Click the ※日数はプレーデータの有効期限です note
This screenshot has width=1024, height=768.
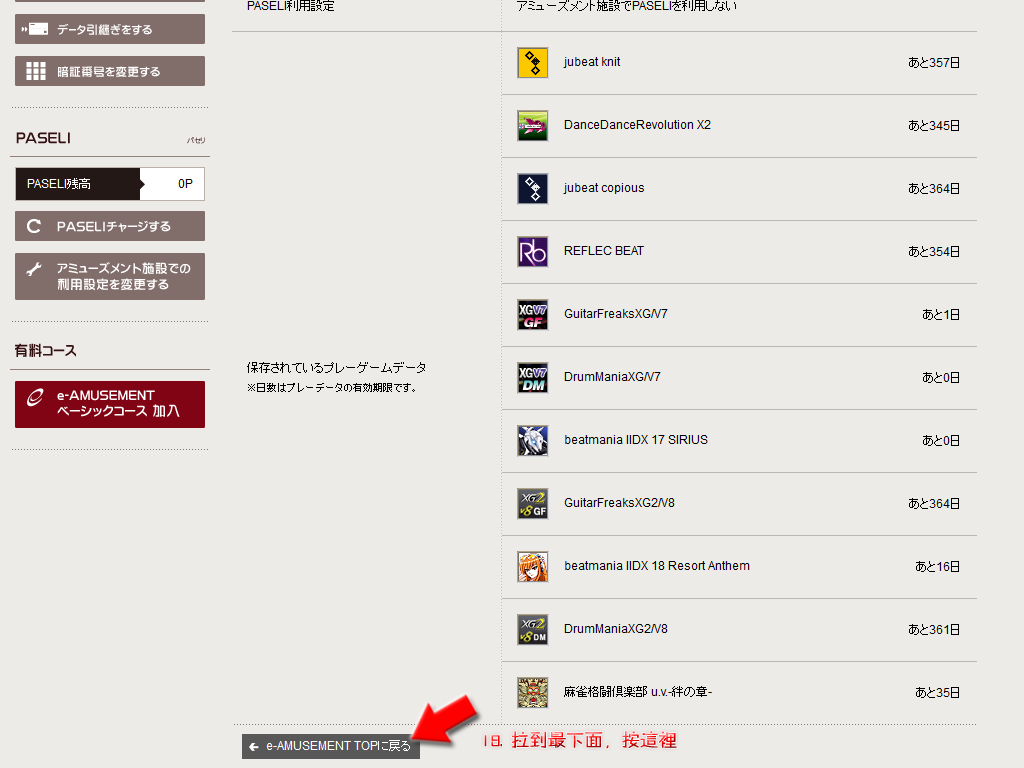(332, 388)
